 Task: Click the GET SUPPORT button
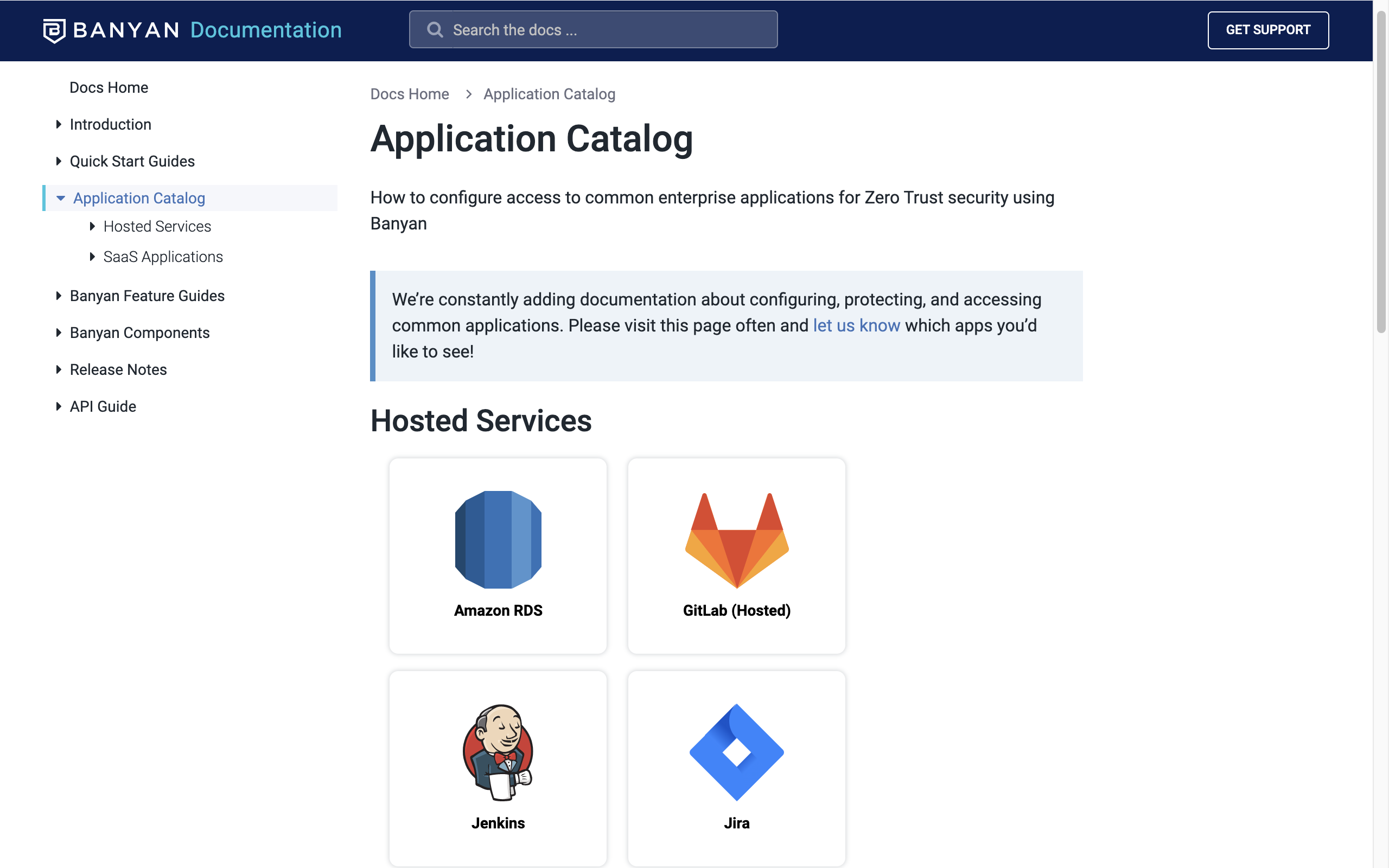pyautogui.click(x=1268, y=30)
